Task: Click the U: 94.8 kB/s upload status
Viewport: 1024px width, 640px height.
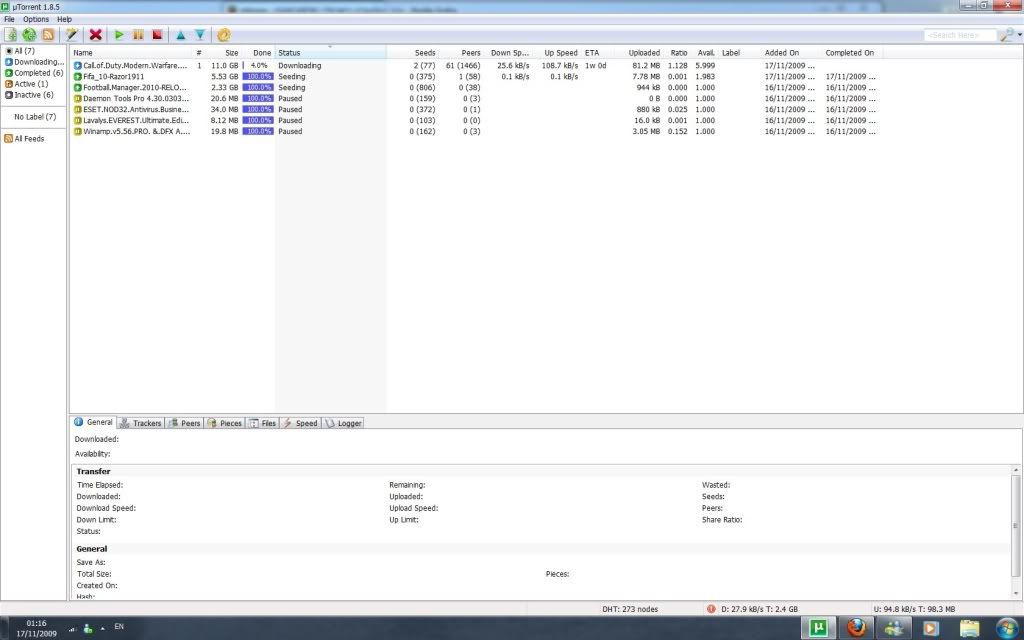Action: point(914,609)
